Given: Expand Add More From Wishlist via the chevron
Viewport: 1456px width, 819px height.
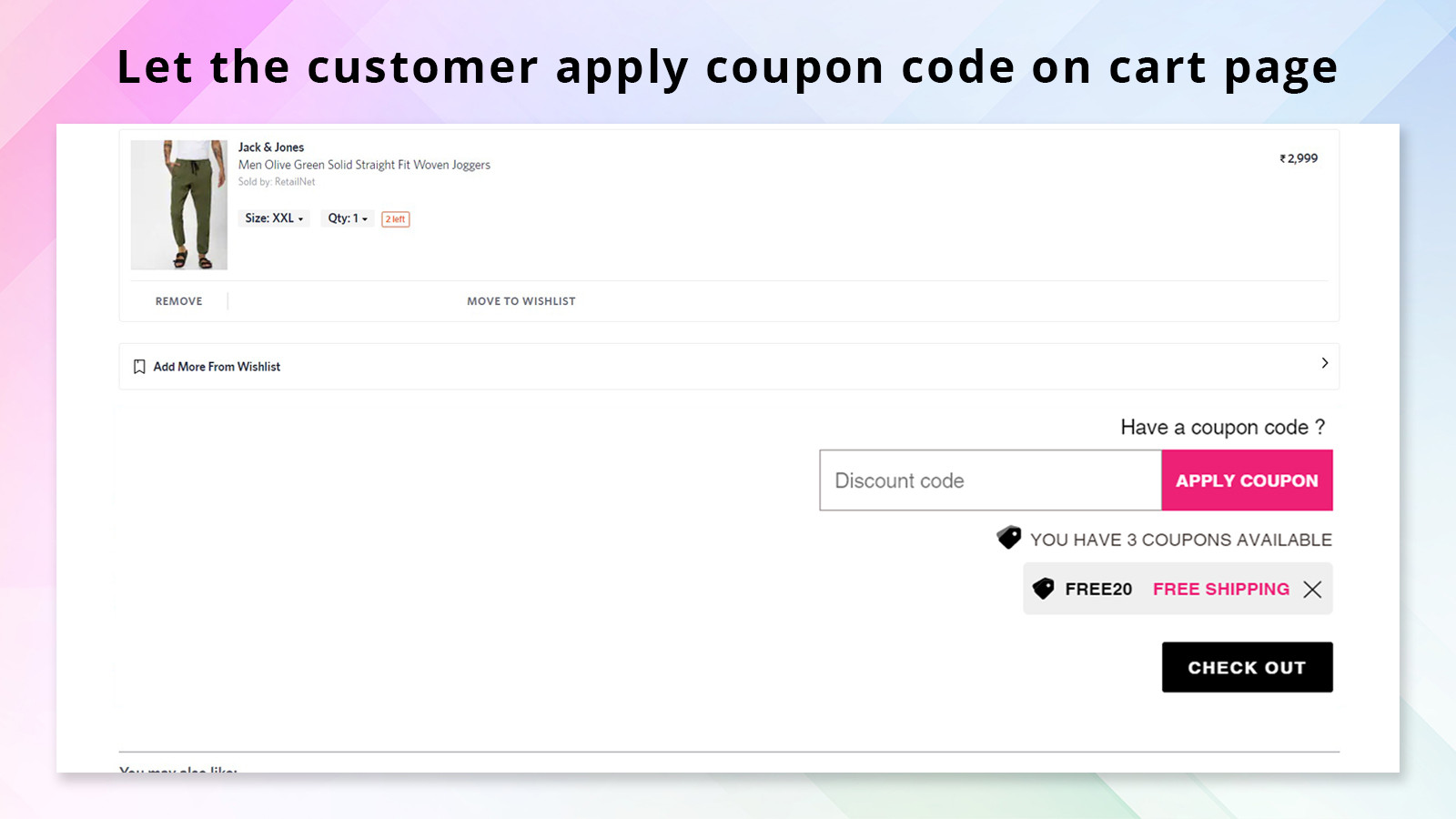Looking at the screenshot, I should pyautogui.click(x=1325, y=363).
